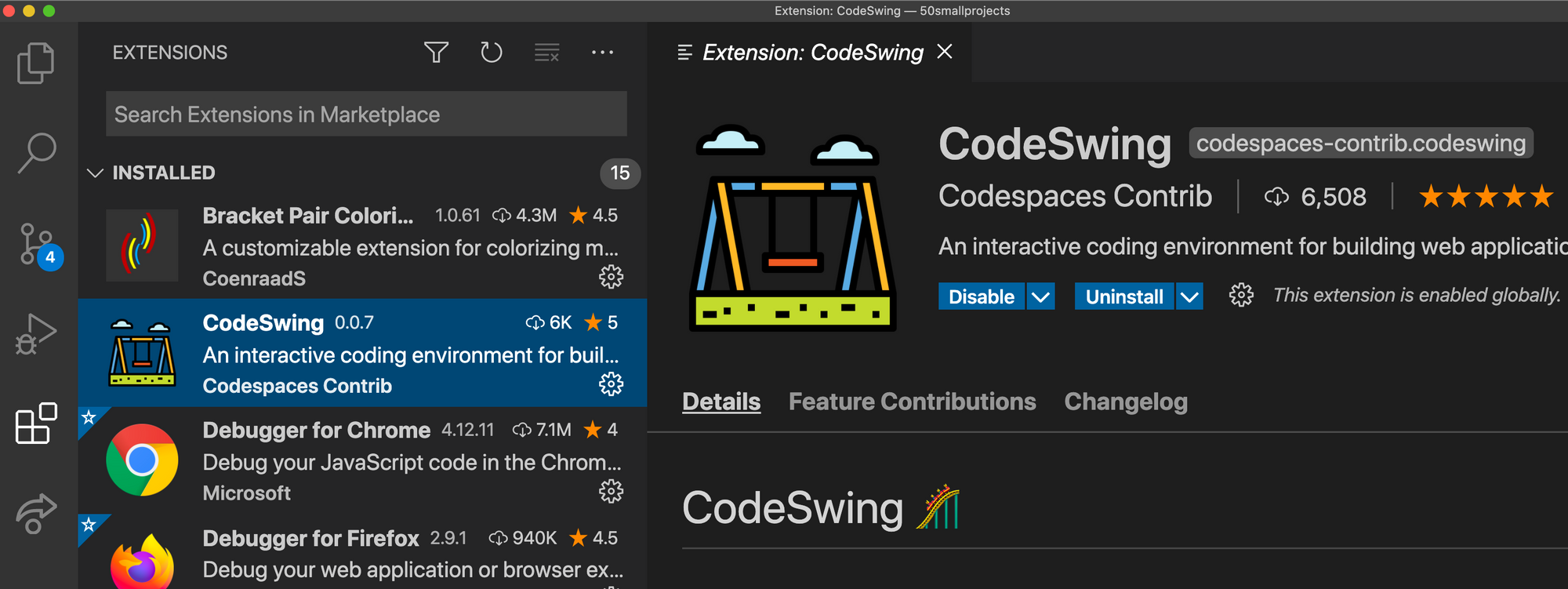The height and width of the screenshot is (589, 1568).
Task: Manage Debugger for Chrome via gear icon
Action: coord(612,492)
